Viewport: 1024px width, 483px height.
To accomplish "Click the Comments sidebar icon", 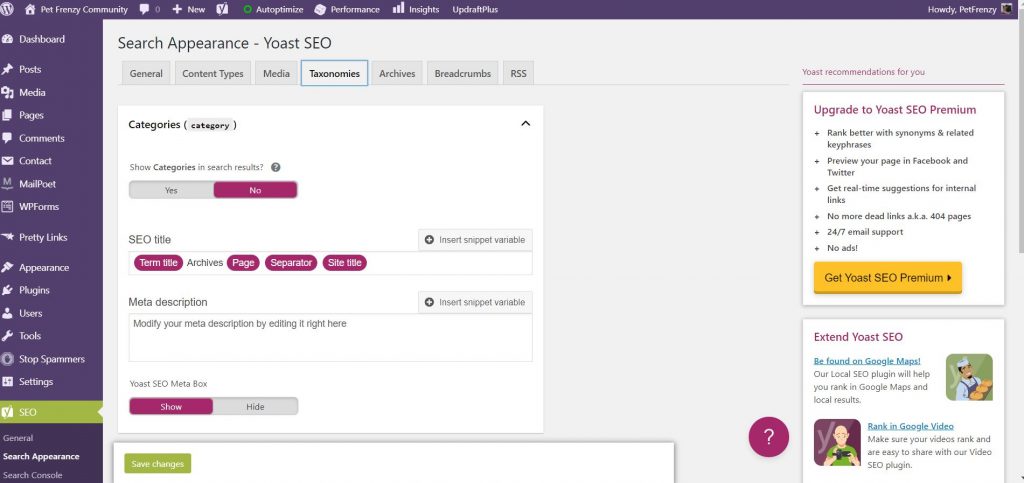I will [8, 138].
